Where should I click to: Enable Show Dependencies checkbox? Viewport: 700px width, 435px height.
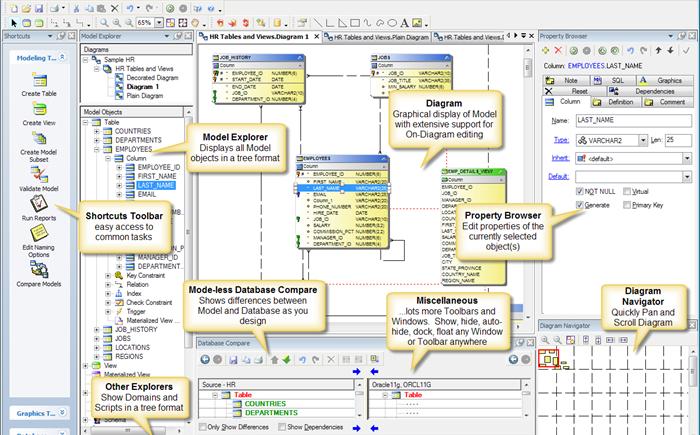tap(282, 427)
